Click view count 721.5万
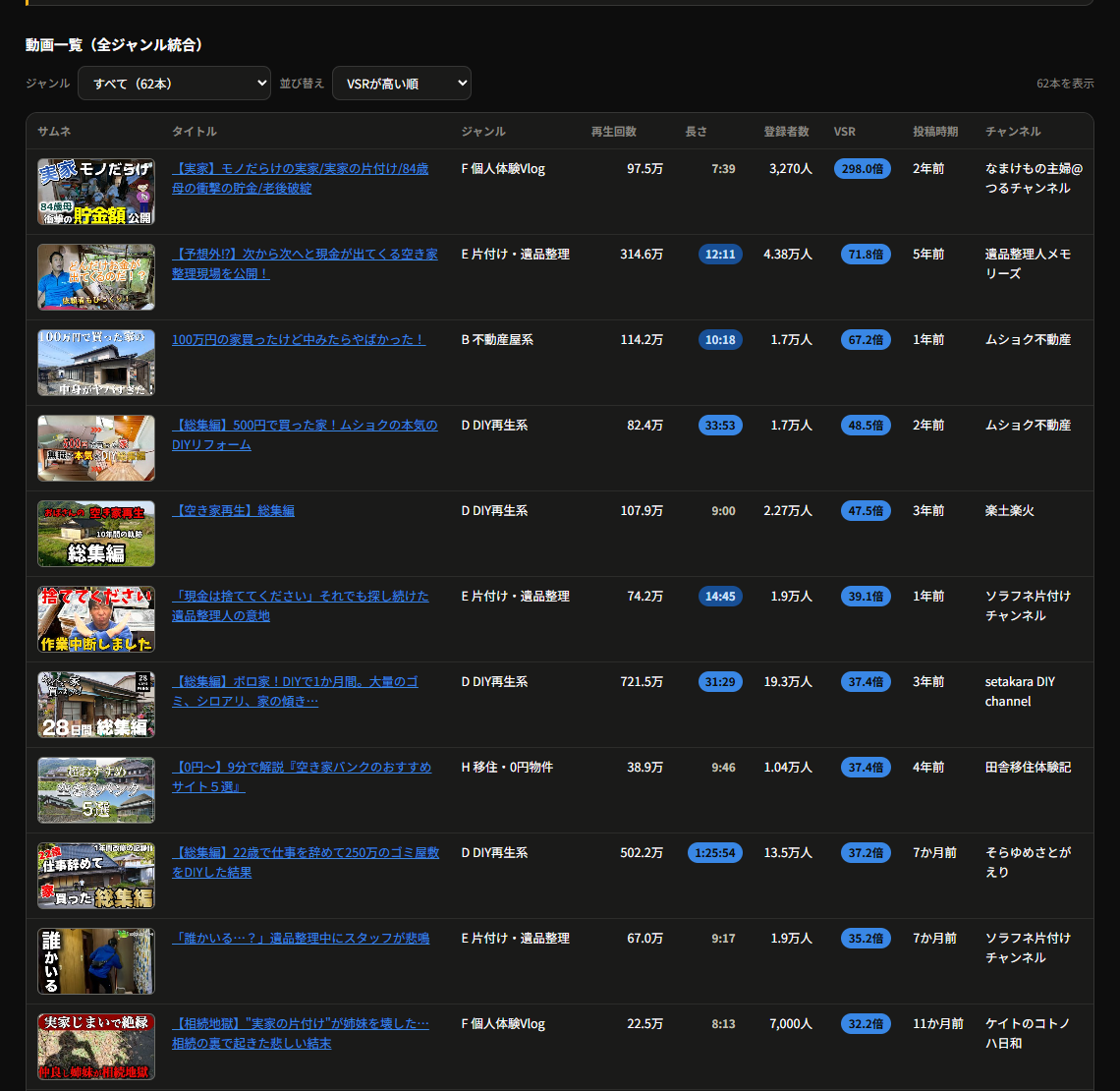This screenshot has height=1091, width=1120. pos(642,681)
